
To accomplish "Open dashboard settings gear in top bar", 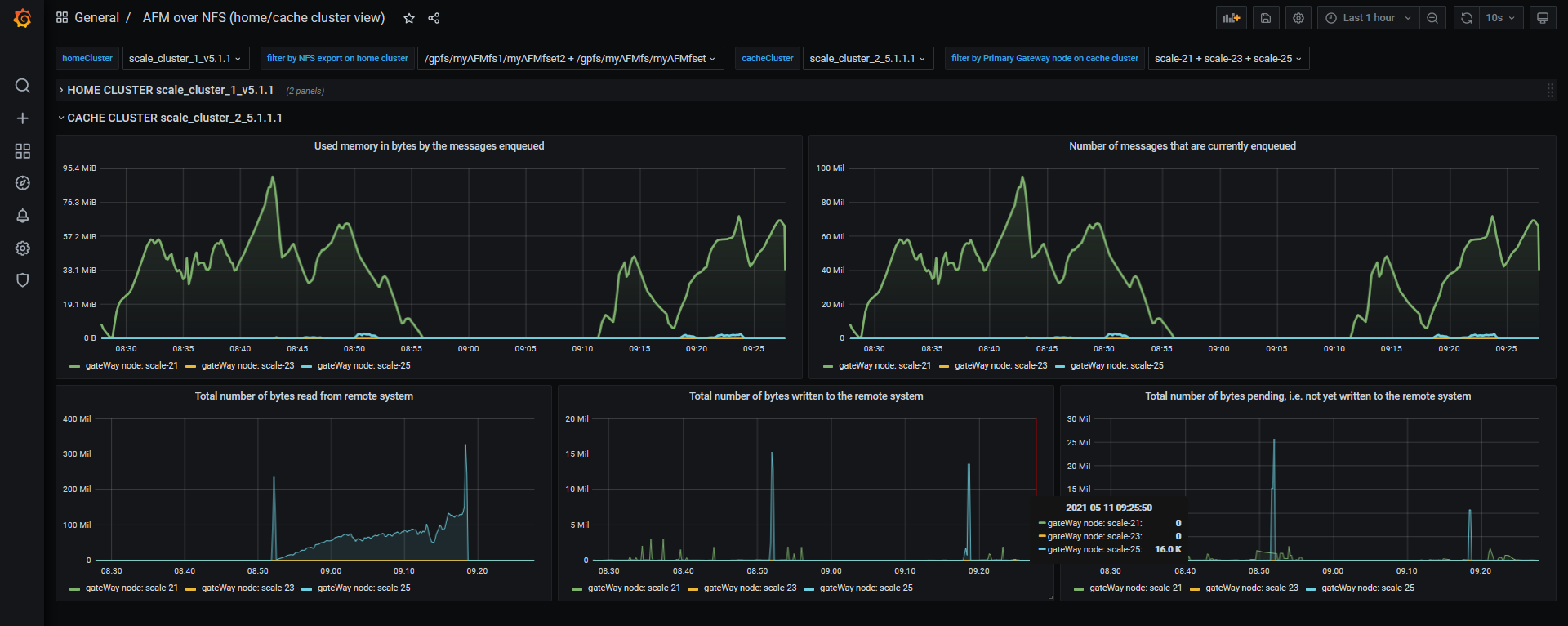I will point(1298,18).
